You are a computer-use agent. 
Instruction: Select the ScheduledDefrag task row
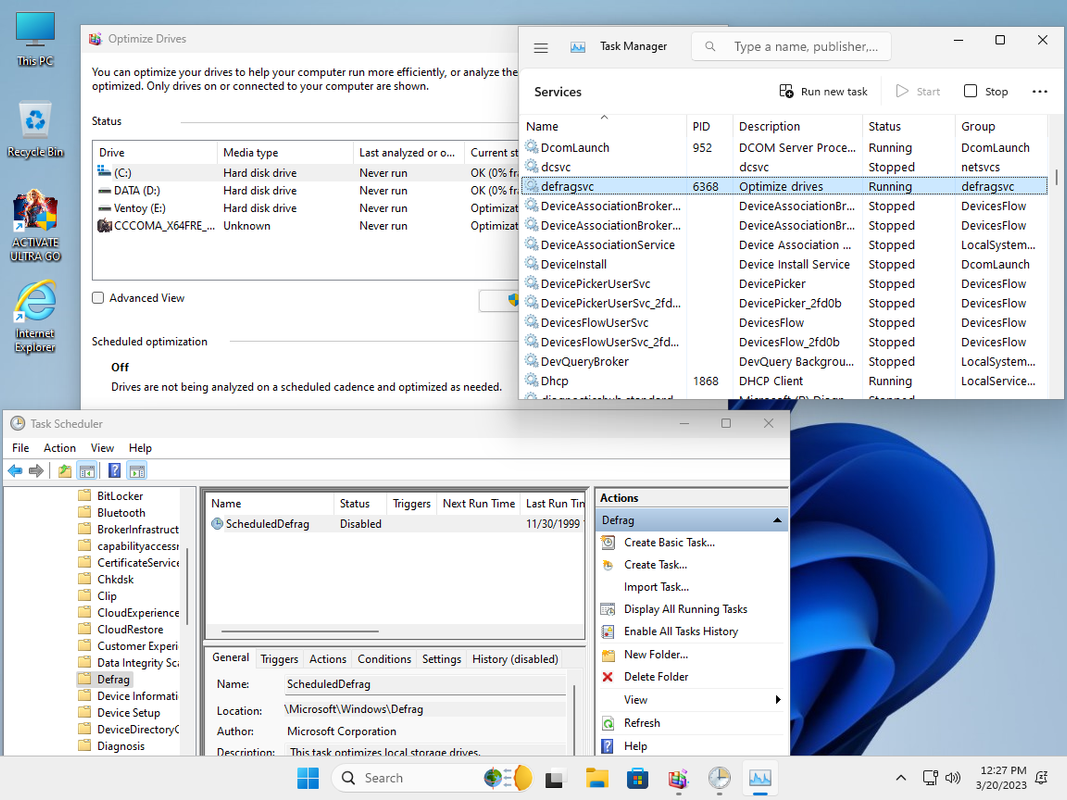click(x=395, y=524)
